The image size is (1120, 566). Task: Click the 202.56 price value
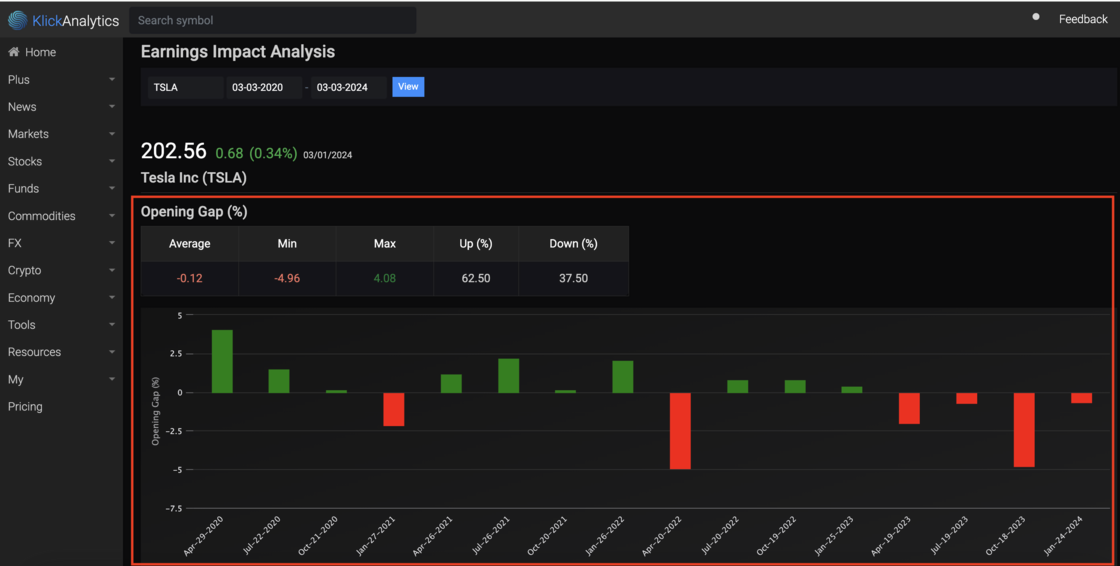coord(174,151)
